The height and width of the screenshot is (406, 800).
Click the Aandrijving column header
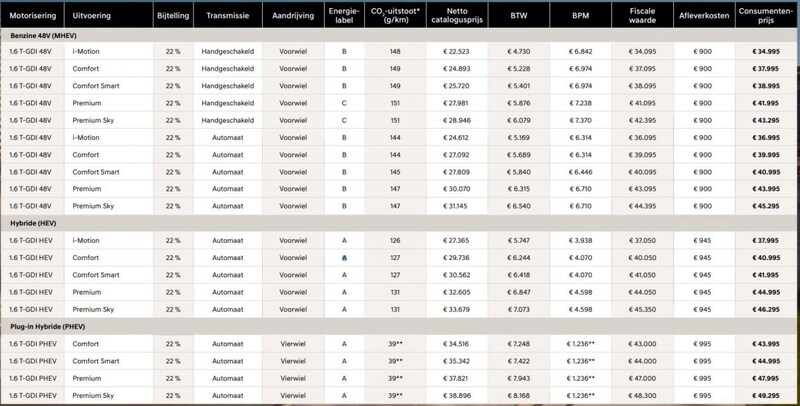[x=293, y=18]
